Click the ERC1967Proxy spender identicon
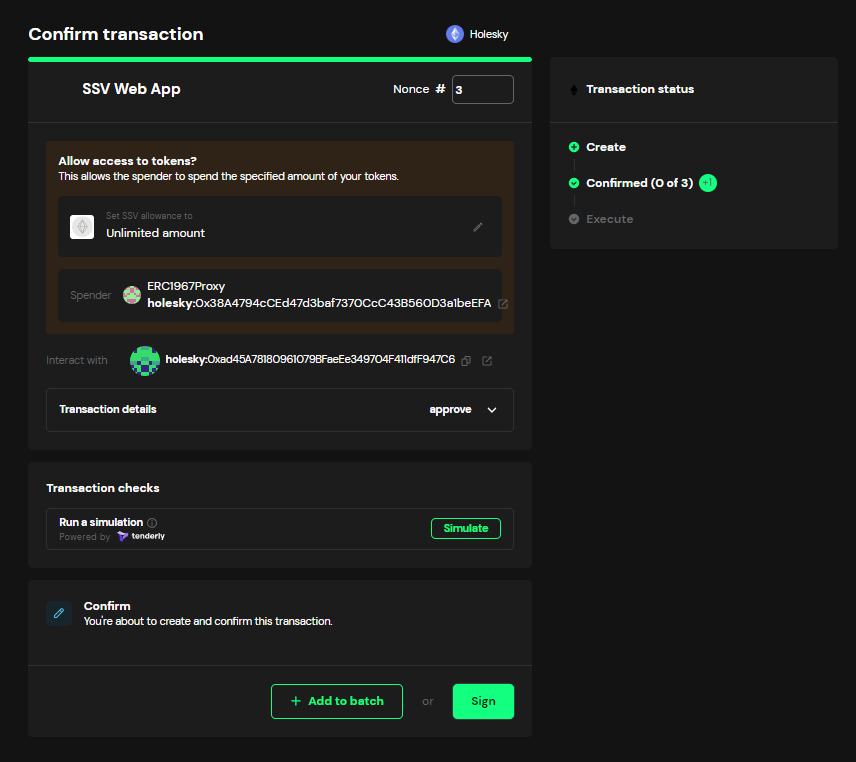 point(132,295)
